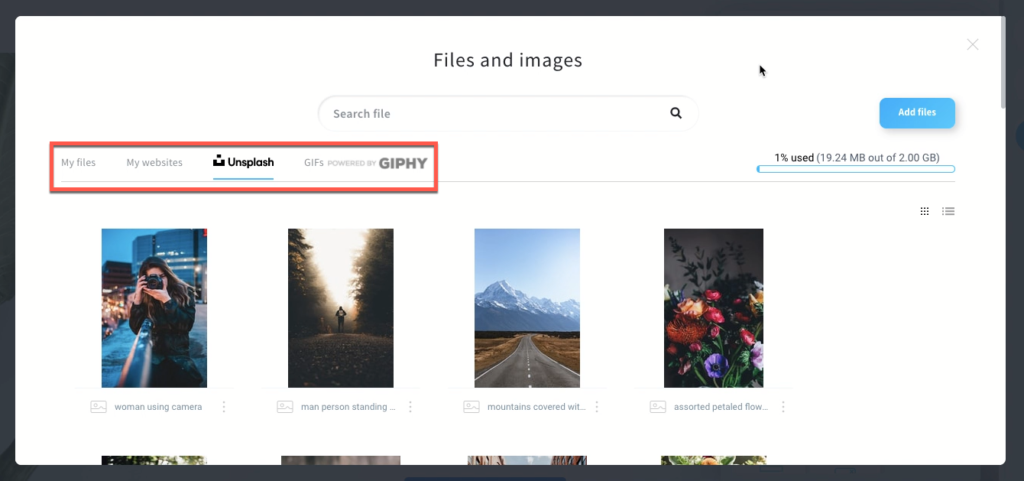
Task: Close the Files and images dialog
Action: [972, 44]
